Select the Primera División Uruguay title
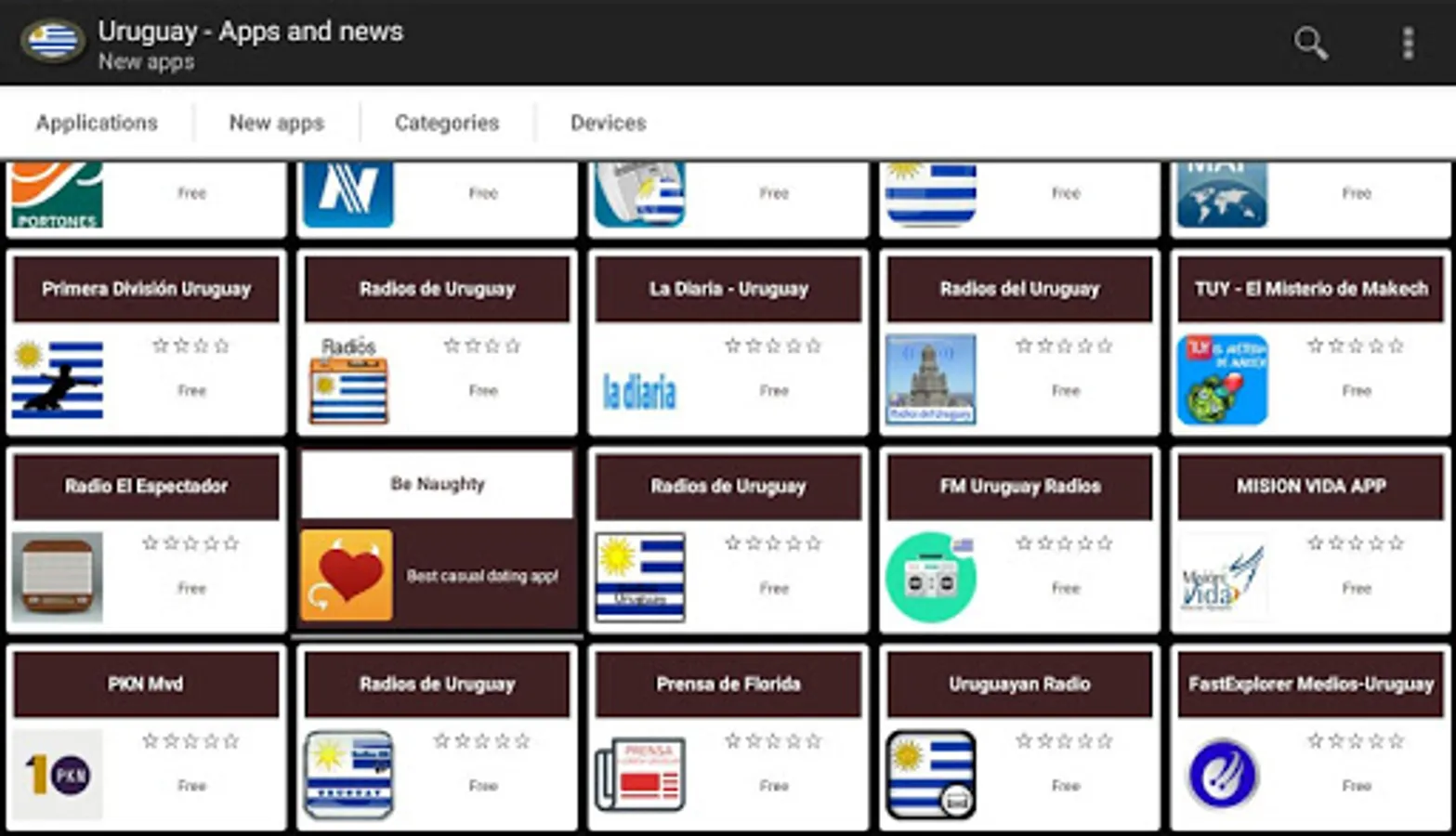This screenshot has height=836, width=1456. coord(146,289)
